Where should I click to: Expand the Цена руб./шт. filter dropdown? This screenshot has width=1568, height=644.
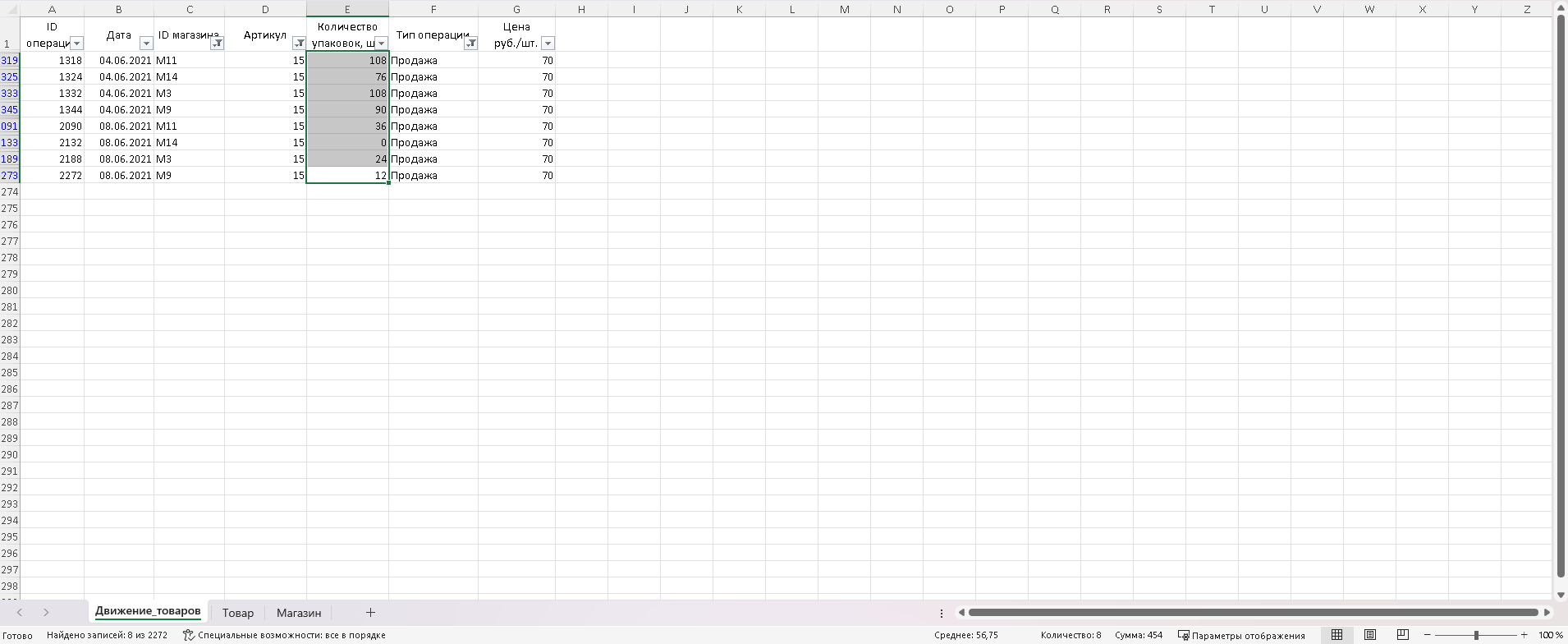click(x=548, y=44)
